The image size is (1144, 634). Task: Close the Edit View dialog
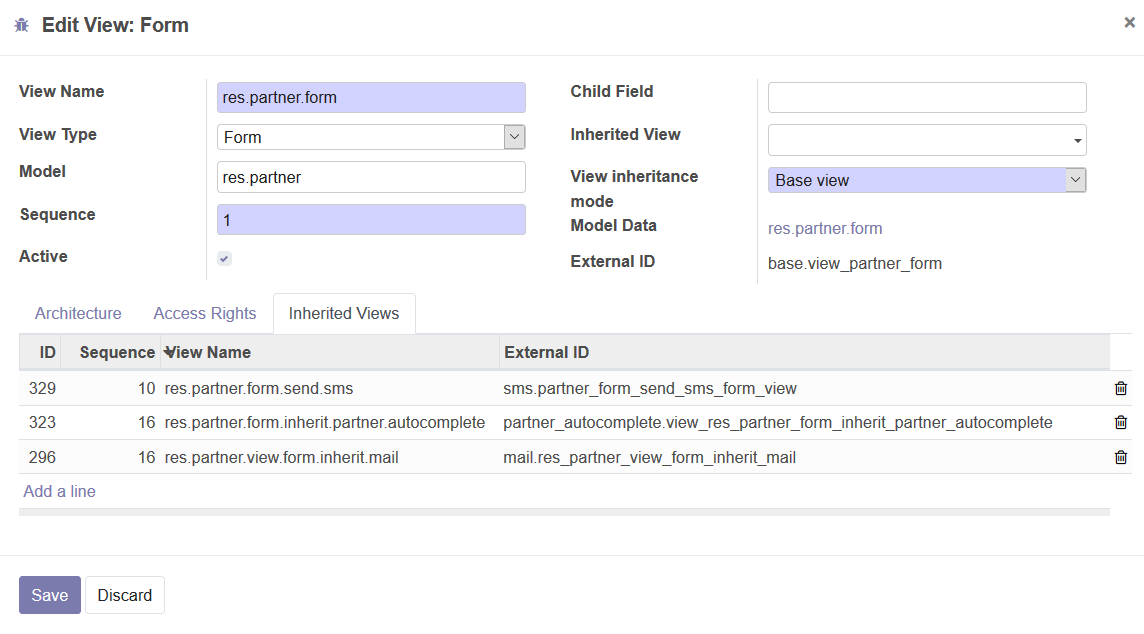tap(1129, 23)
